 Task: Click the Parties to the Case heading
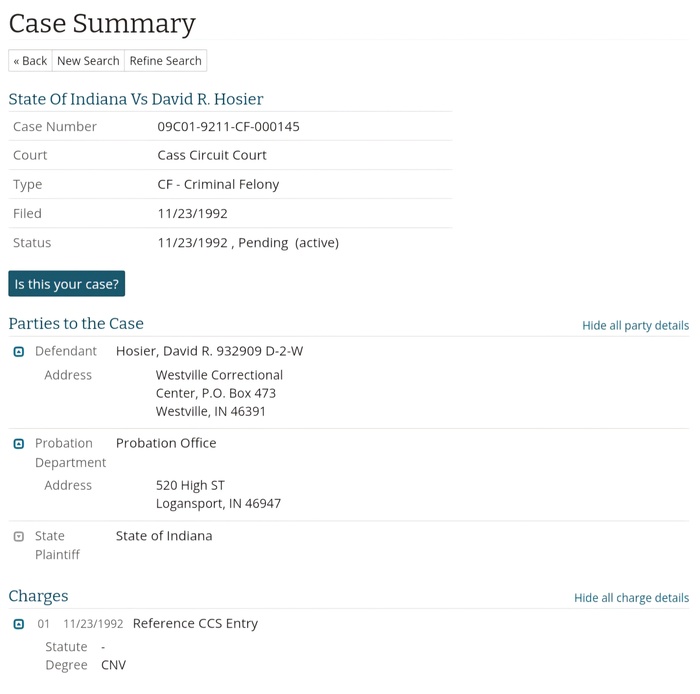click(76, 324)
